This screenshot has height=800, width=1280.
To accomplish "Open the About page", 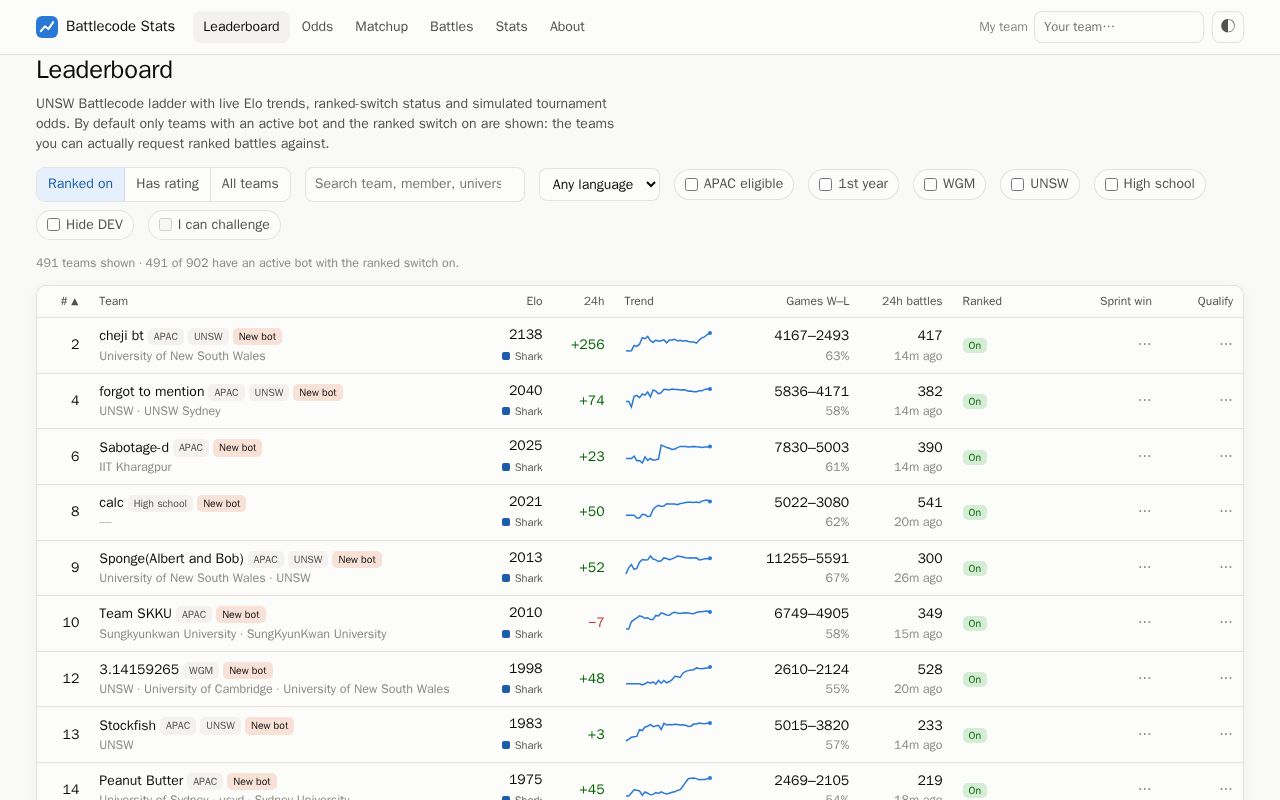I will pyautogui.click(x=567, y=27).
